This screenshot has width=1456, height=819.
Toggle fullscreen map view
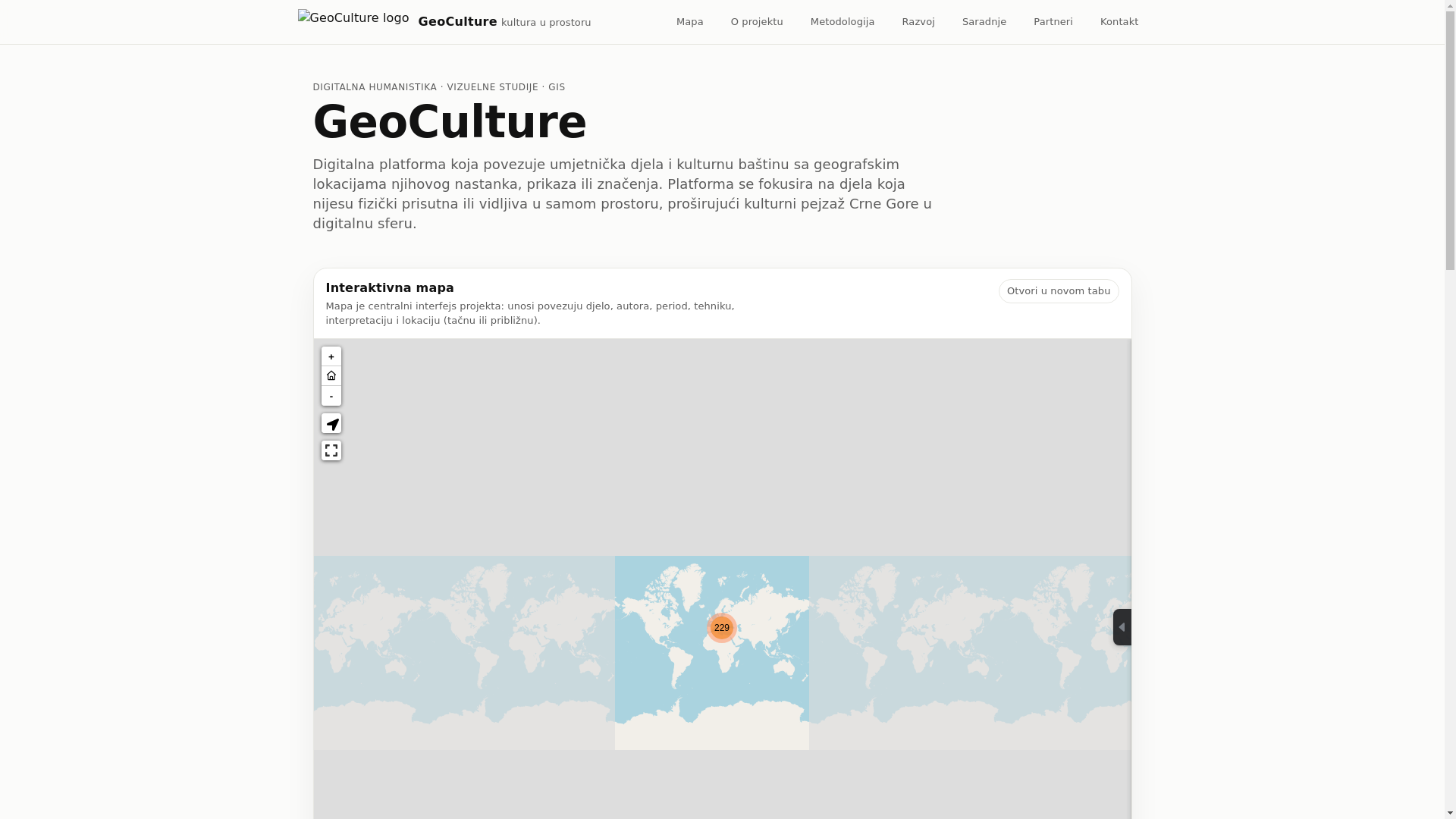tap(331, 451)
